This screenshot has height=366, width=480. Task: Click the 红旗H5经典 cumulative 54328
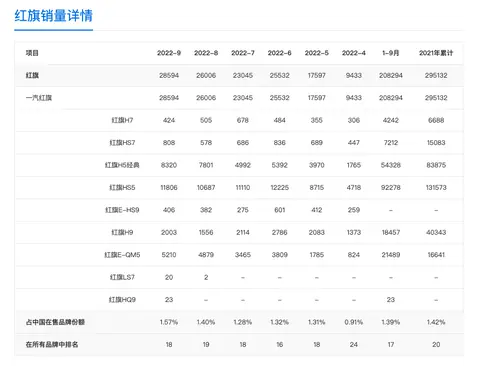391,165
